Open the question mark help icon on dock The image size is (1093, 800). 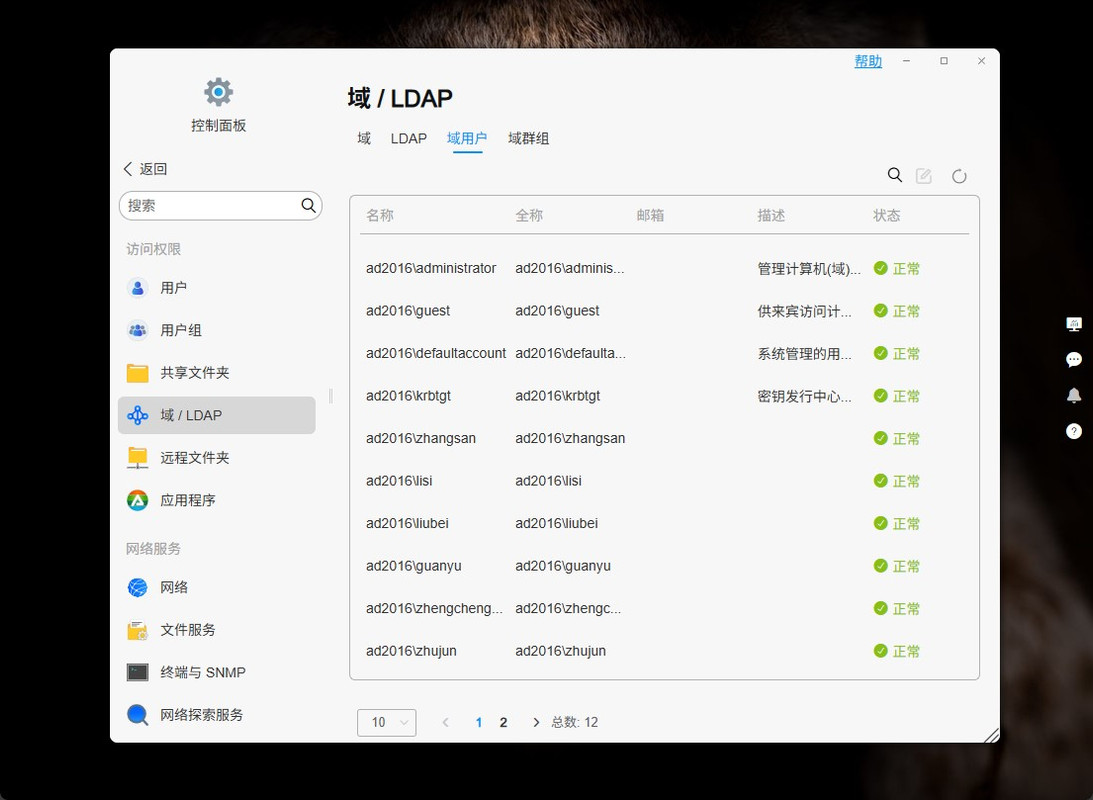(1073, 431)
